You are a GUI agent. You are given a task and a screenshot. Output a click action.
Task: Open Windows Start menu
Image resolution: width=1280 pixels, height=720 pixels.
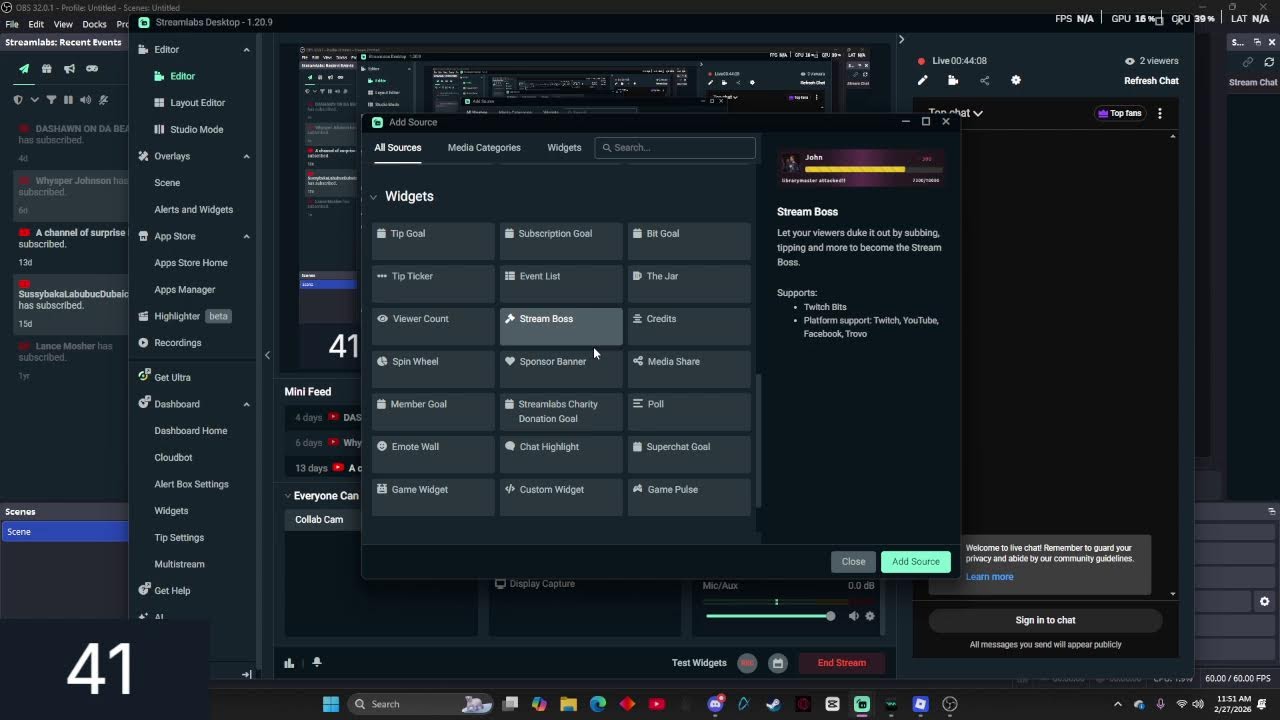pyautogui.click(x=331, y=704)
